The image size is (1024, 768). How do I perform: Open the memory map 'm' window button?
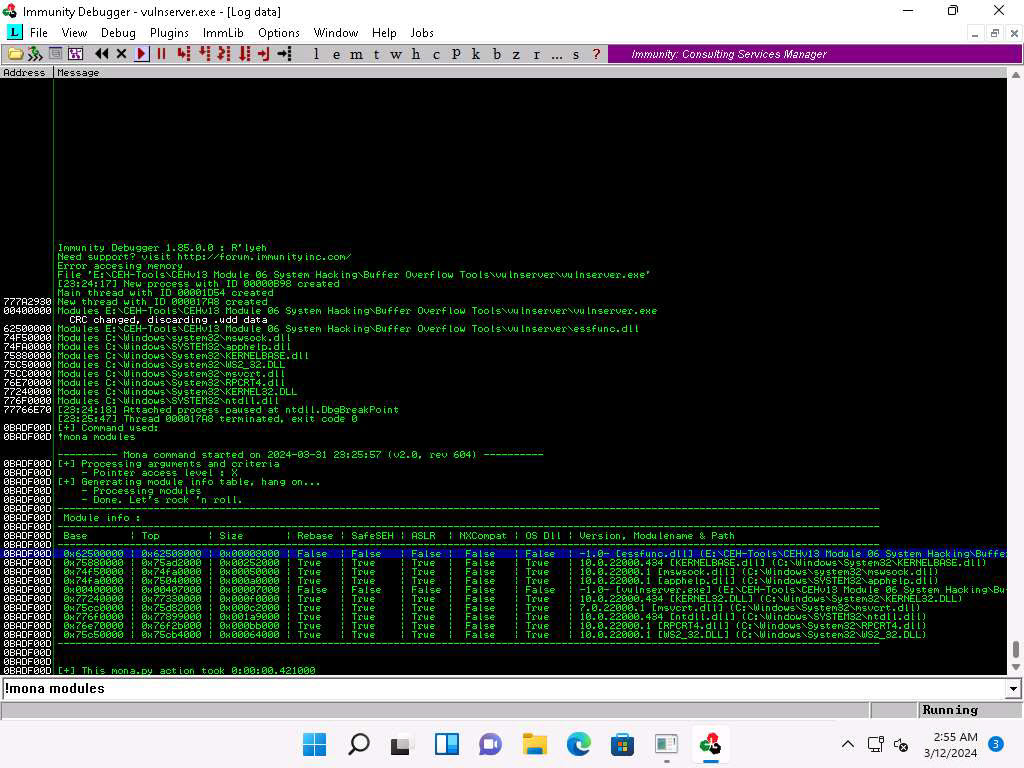(357, 54)
